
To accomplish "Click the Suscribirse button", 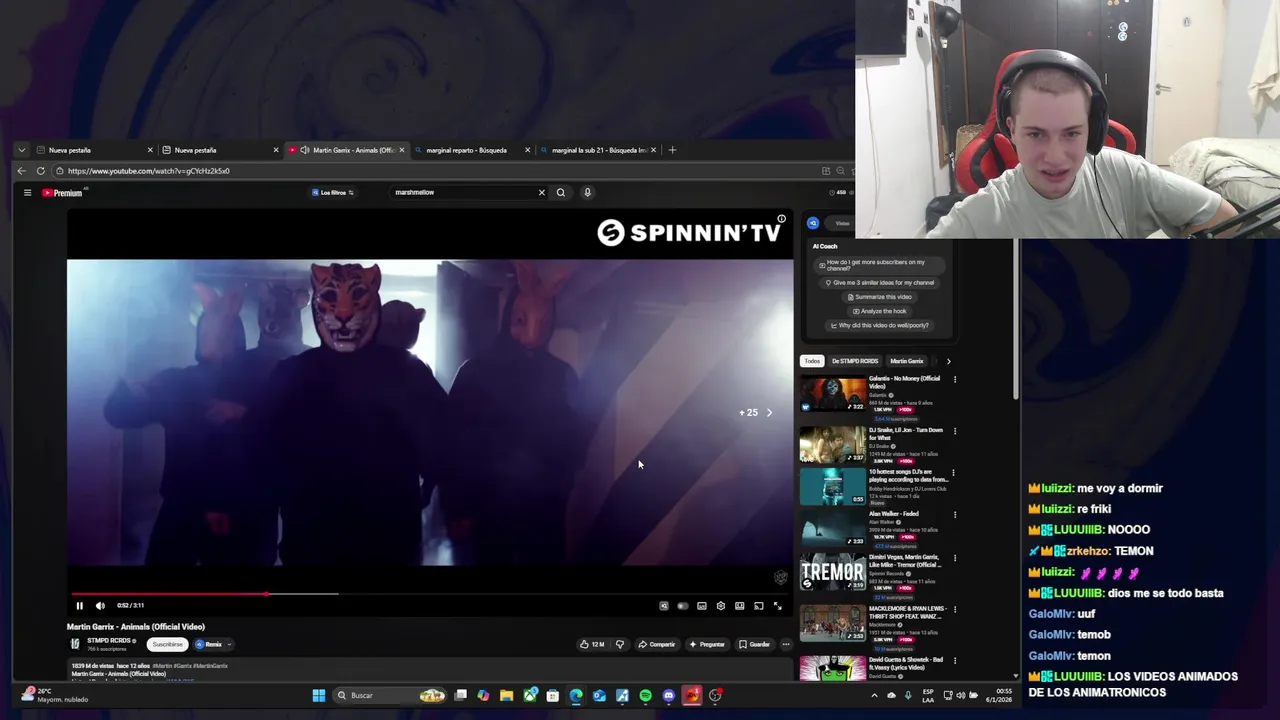I will pyautogui.click(x=167, y=644).
